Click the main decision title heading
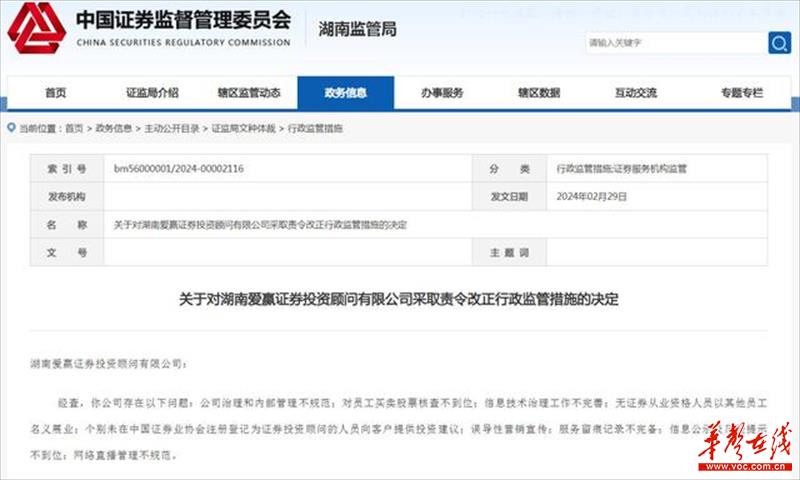 coord(398,299)
